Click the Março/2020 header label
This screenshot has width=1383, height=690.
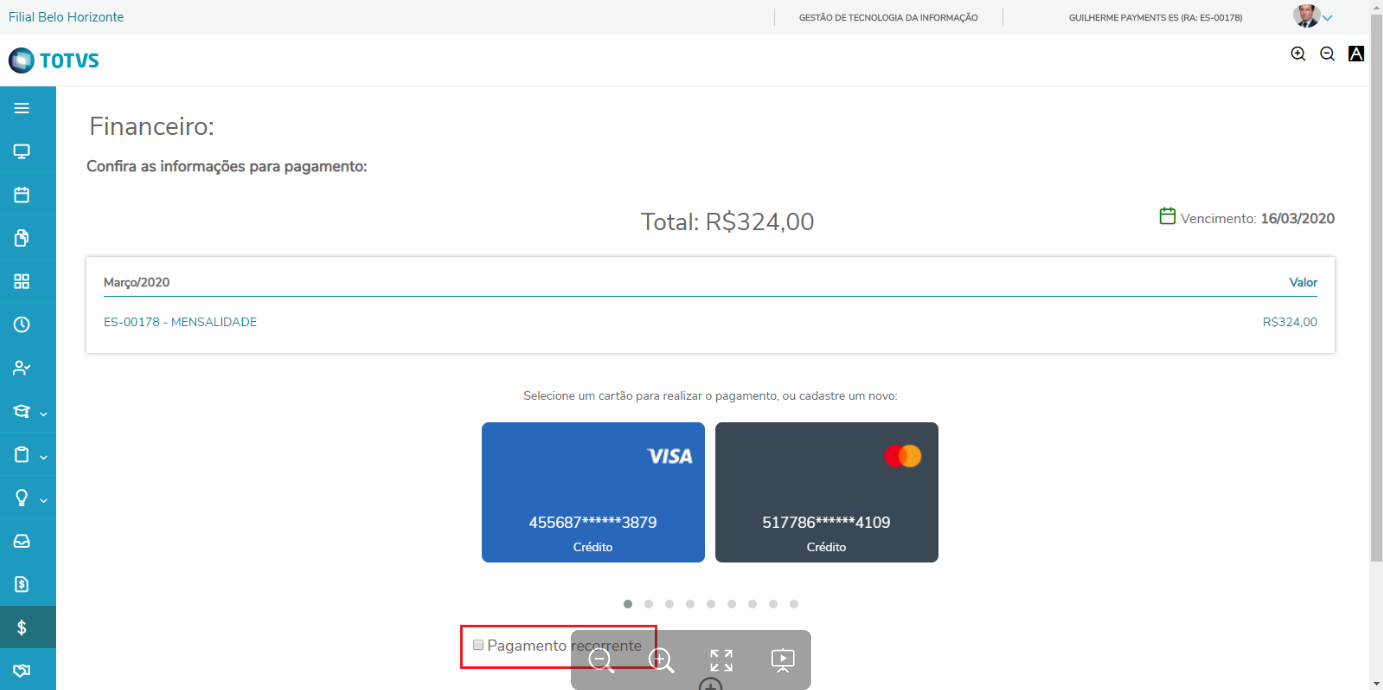[x=137, y=283]
